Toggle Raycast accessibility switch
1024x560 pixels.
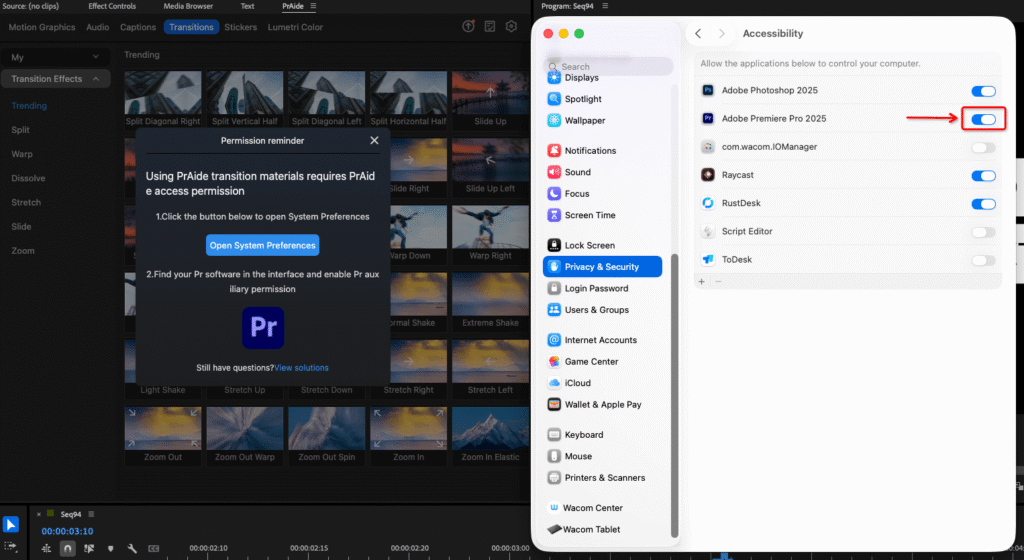[x=983, y=176]
